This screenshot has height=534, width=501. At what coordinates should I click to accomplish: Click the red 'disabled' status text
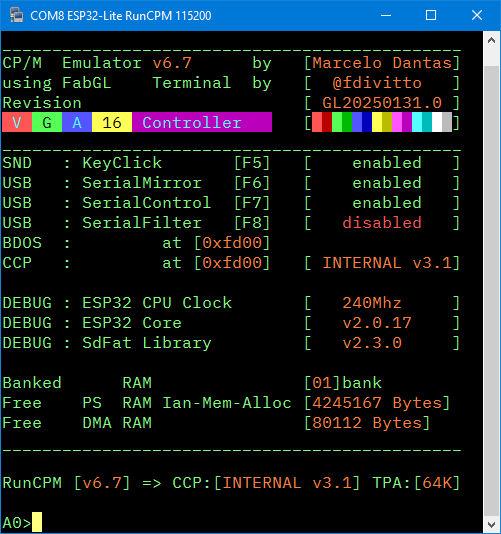(382, 223)
